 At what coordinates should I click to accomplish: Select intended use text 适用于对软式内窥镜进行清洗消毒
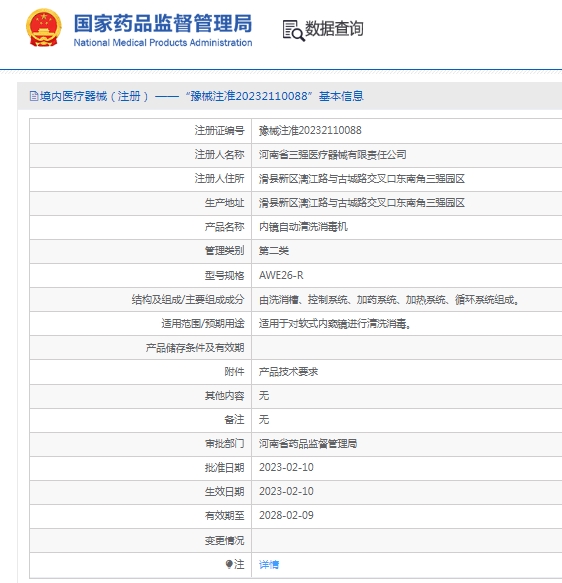335,323
